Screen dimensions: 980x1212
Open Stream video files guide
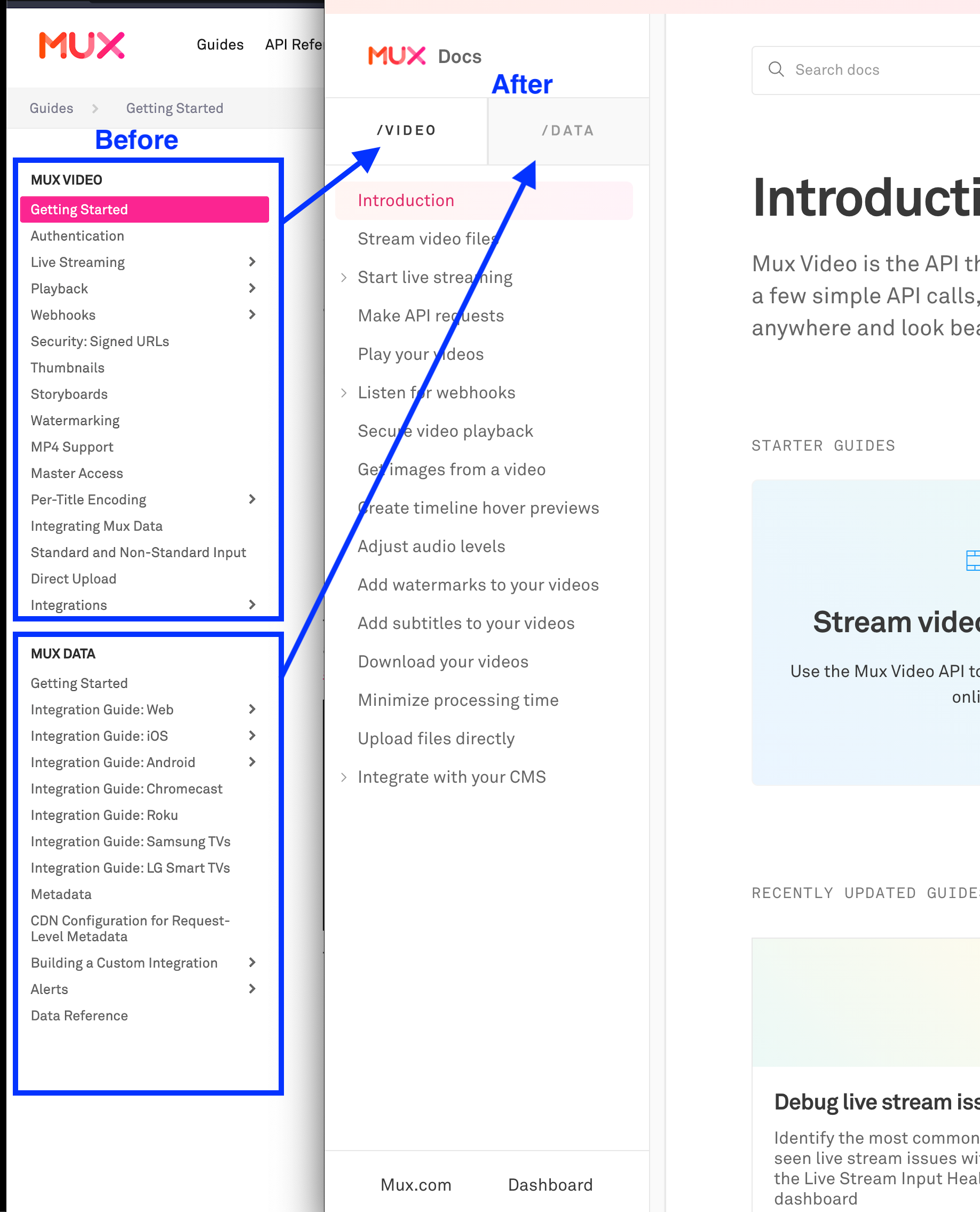click(428, 239)
